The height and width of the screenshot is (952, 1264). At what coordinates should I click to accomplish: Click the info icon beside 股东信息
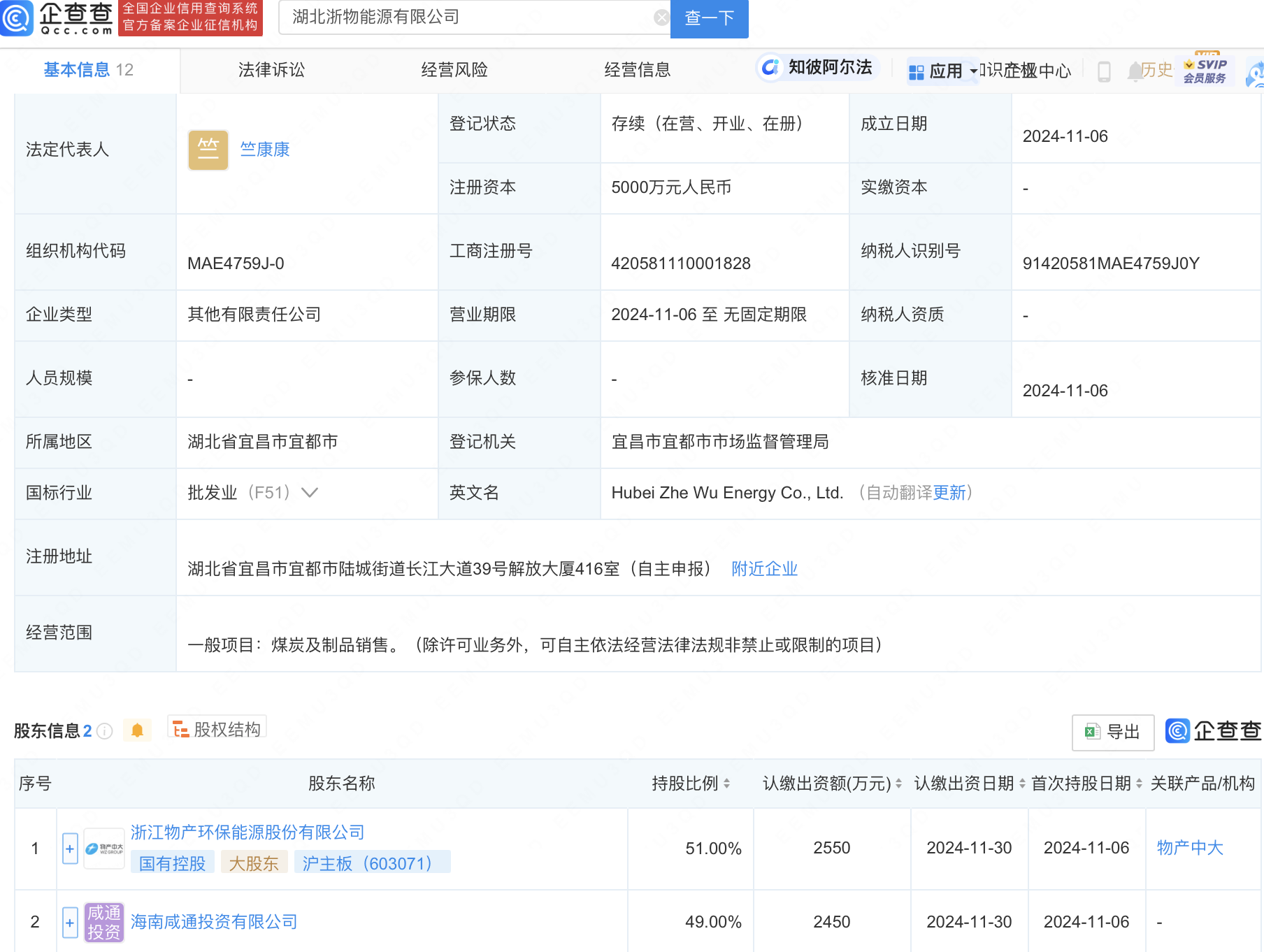click(105, 731)
